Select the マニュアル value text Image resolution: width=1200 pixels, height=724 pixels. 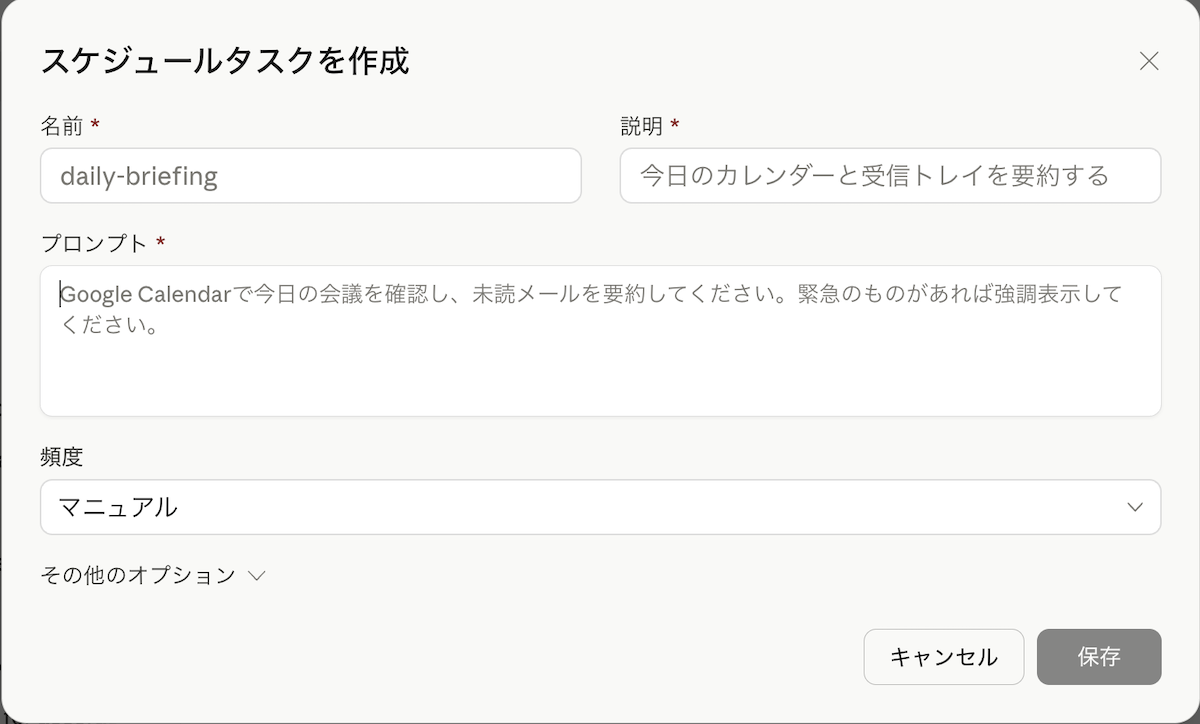point(118,507)
